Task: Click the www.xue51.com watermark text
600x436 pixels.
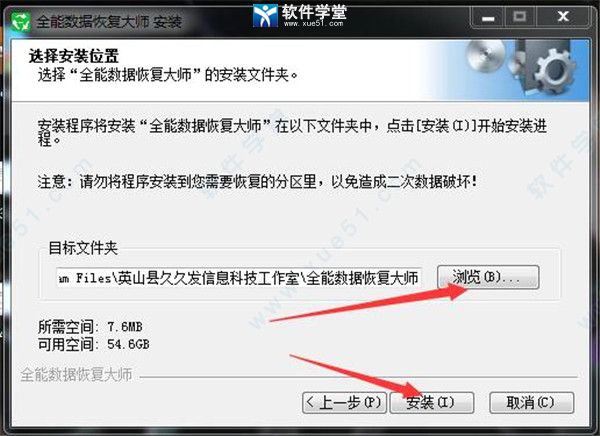Action: point(314,24)
